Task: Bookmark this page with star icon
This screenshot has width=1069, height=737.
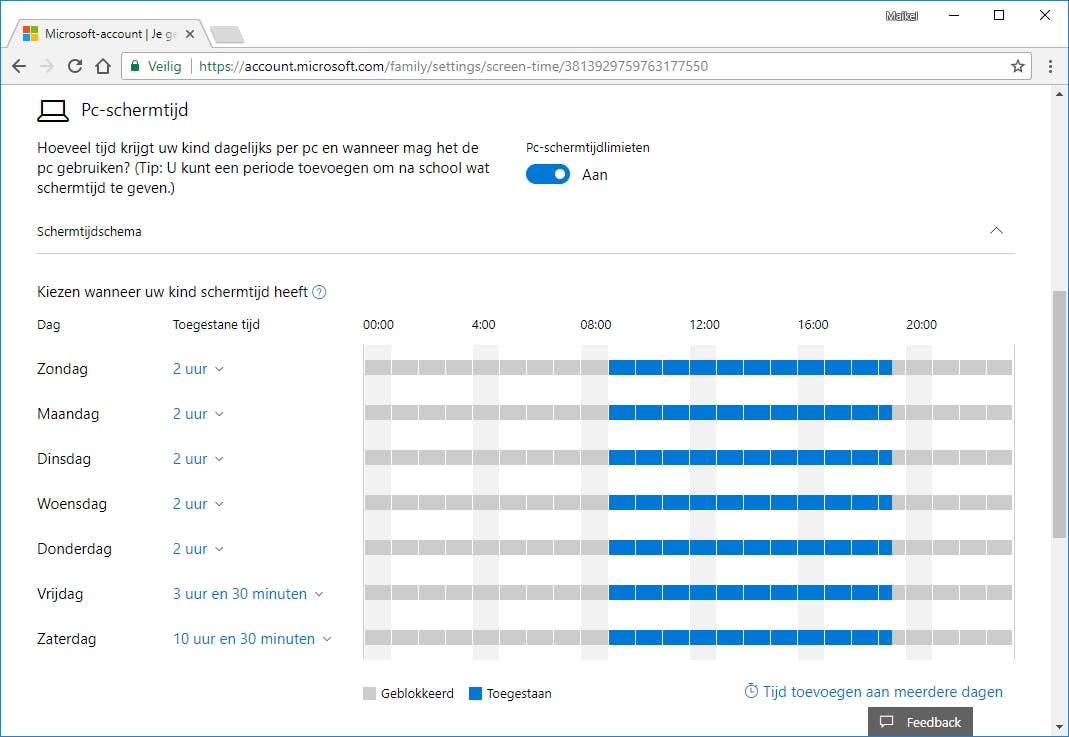Action: pyautogui.click(x=1017, y=66)
